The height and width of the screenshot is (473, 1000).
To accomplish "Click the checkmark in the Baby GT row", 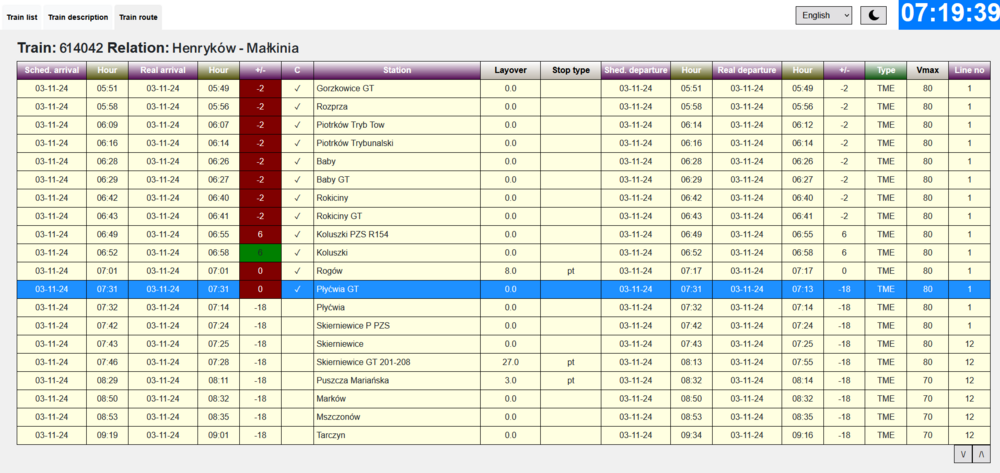I will (297, 179).
